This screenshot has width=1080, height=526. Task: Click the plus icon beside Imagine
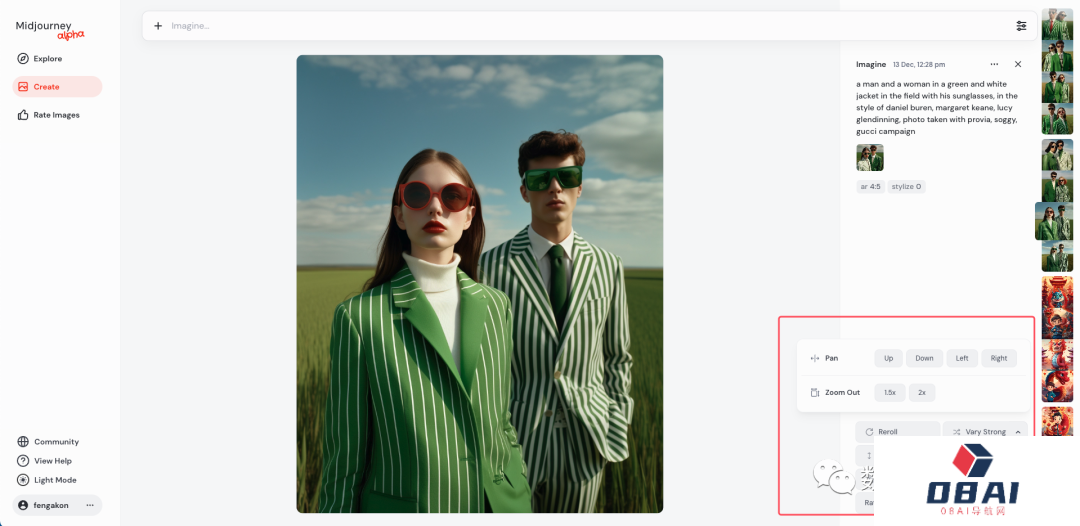pos(158,26)
